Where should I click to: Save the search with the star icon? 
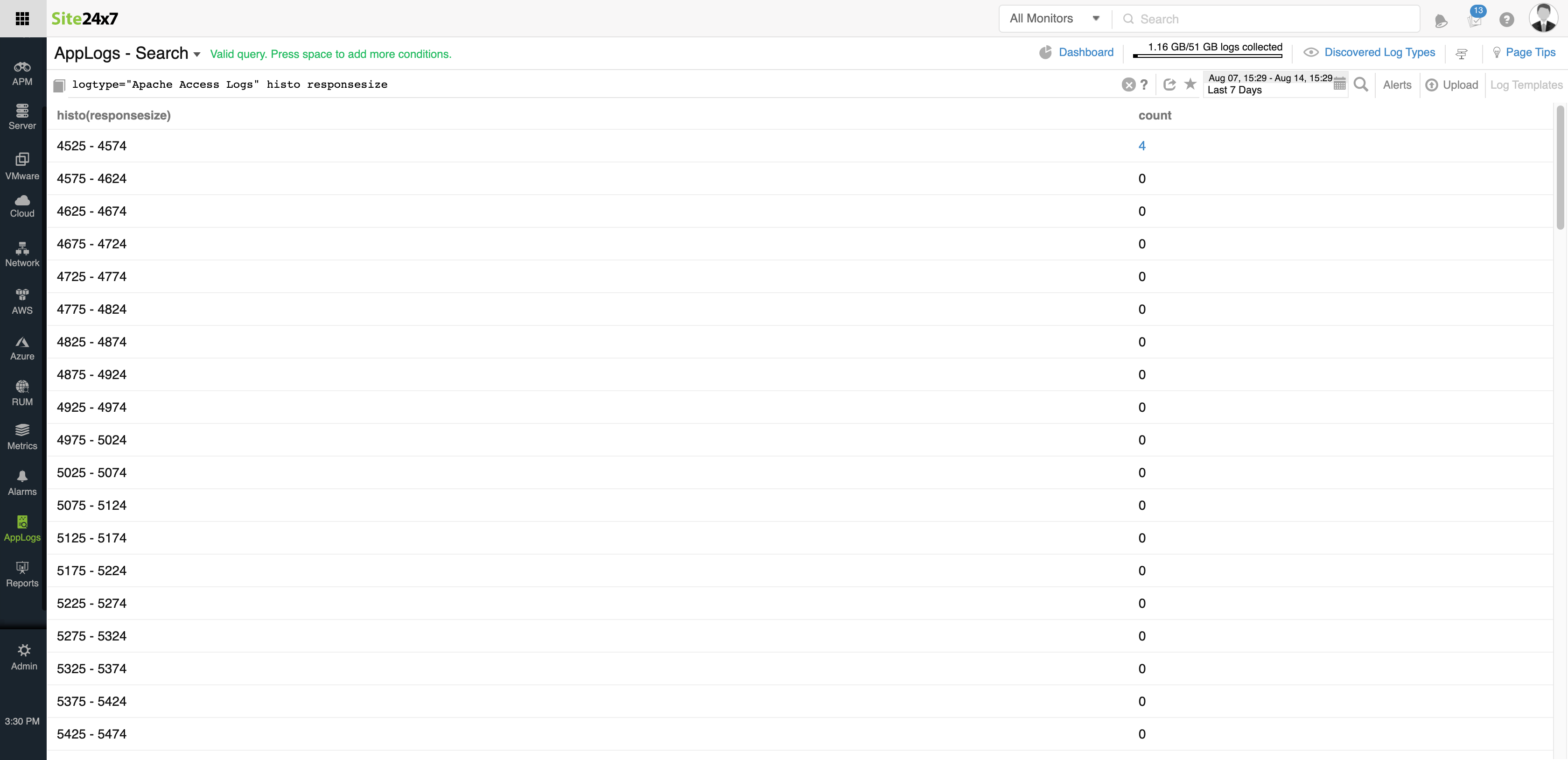pyautogui.click(x=1190, y=84)
